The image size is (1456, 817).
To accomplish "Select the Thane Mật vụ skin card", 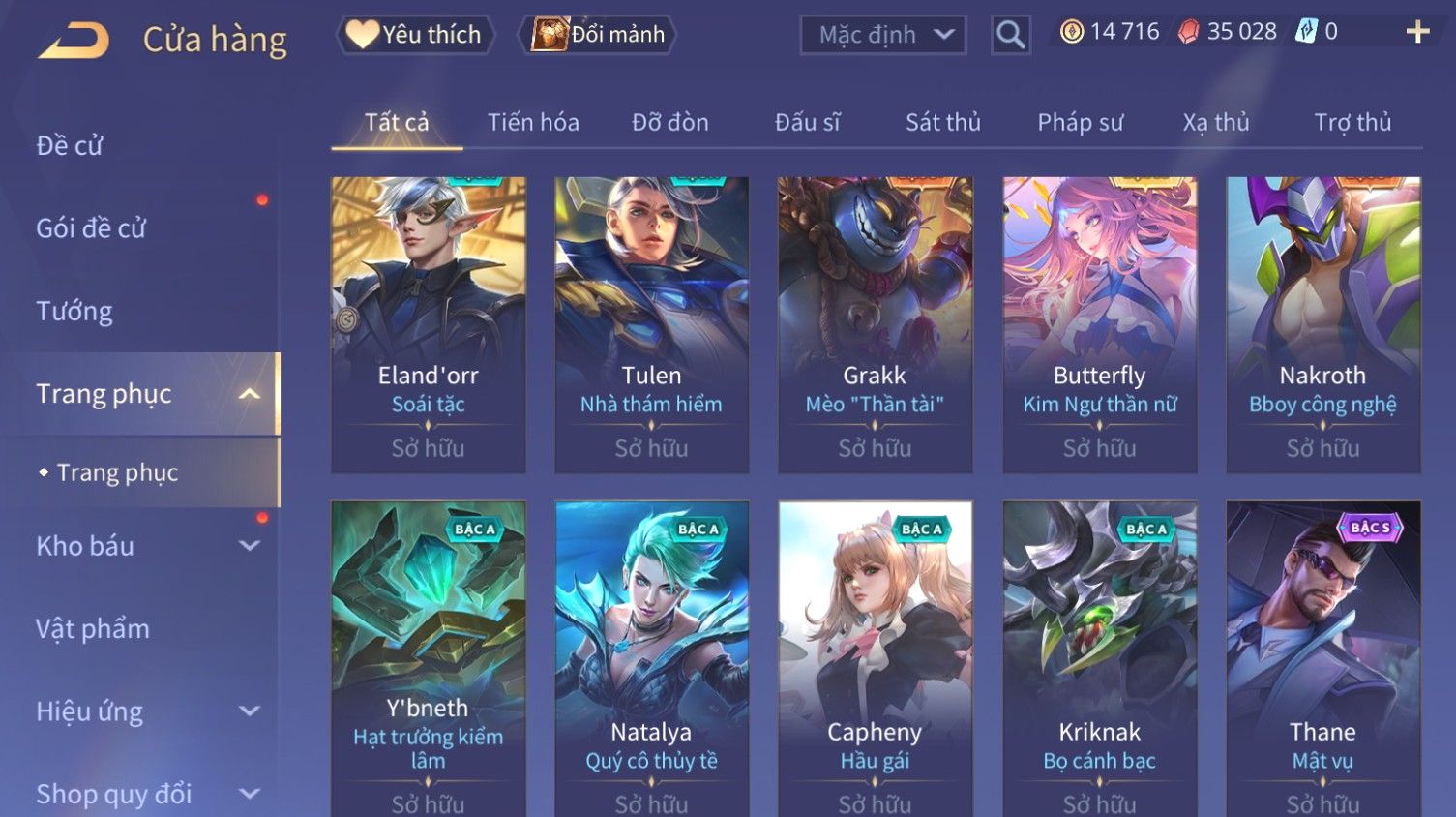I will pyautogui.click(x=1322, y=658).
